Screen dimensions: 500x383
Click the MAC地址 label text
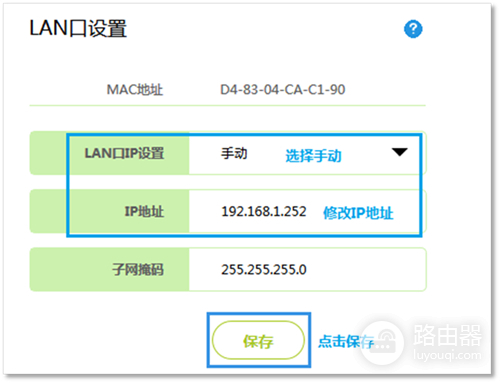135,89
